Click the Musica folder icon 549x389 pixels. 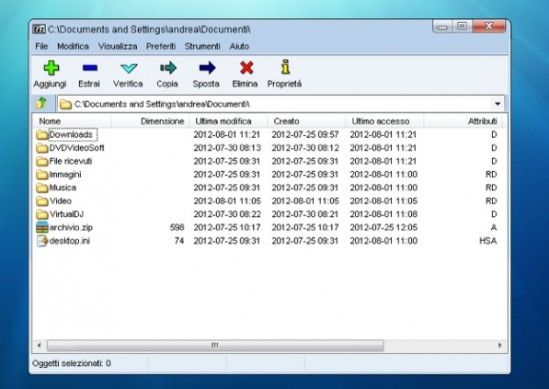click(x=42, y=188)
